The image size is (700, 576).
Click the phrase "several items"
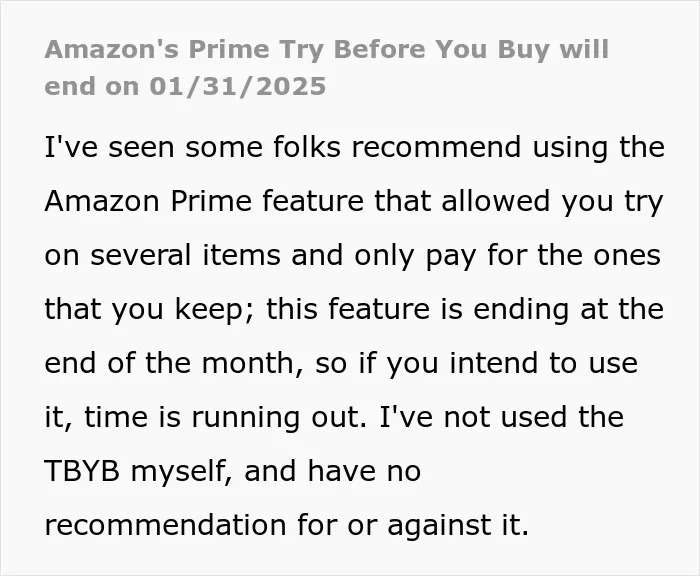[185, 255]
